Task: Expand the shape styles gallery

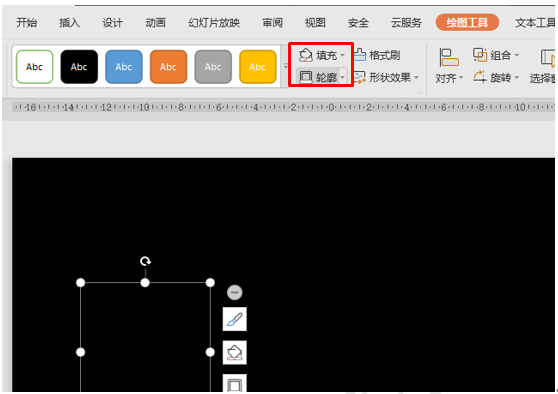Action: (x=285, y=66)
